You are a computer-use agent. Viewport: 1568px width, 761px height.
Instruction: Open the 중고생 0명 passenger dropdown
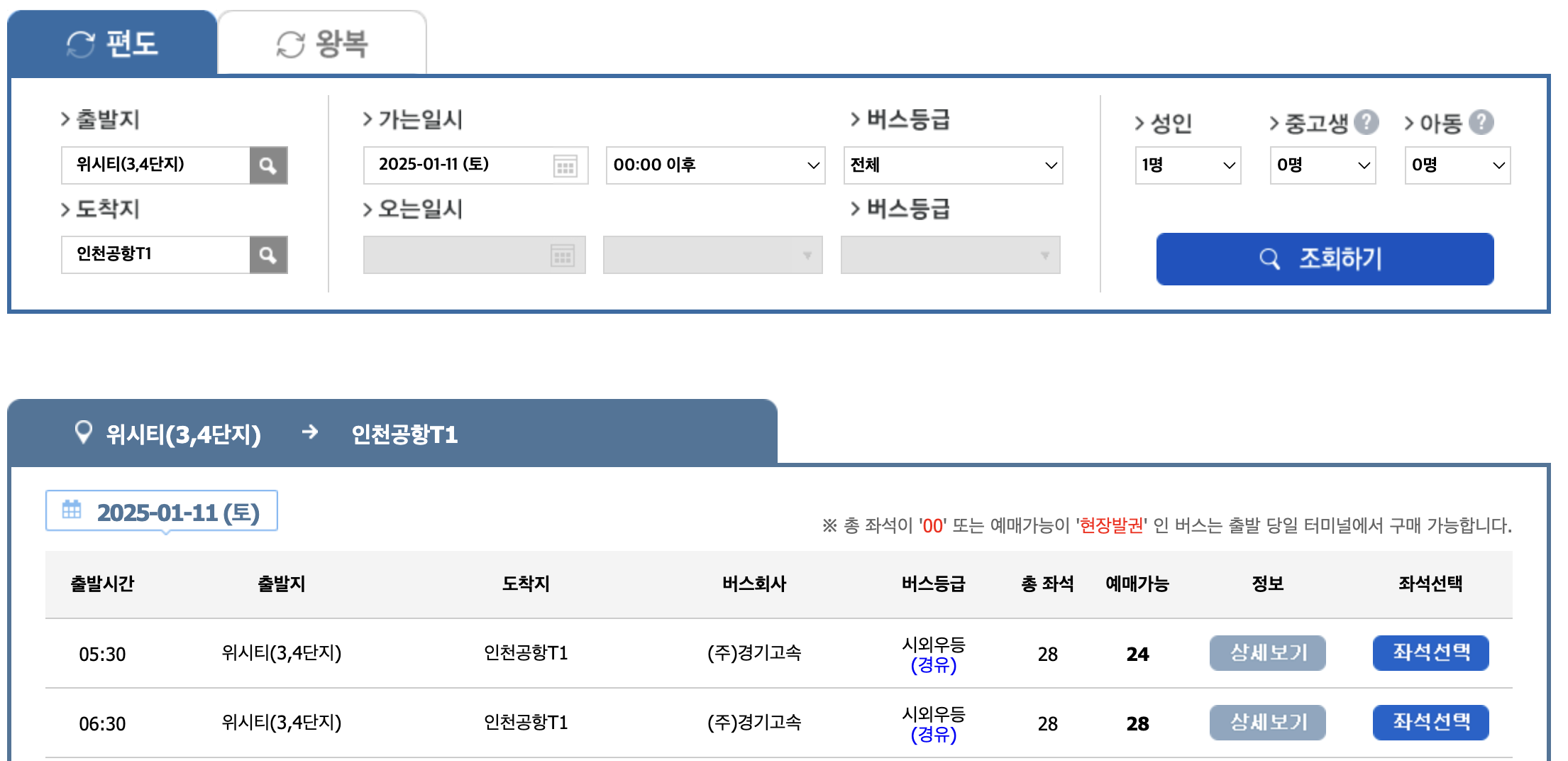point(1323,165)
